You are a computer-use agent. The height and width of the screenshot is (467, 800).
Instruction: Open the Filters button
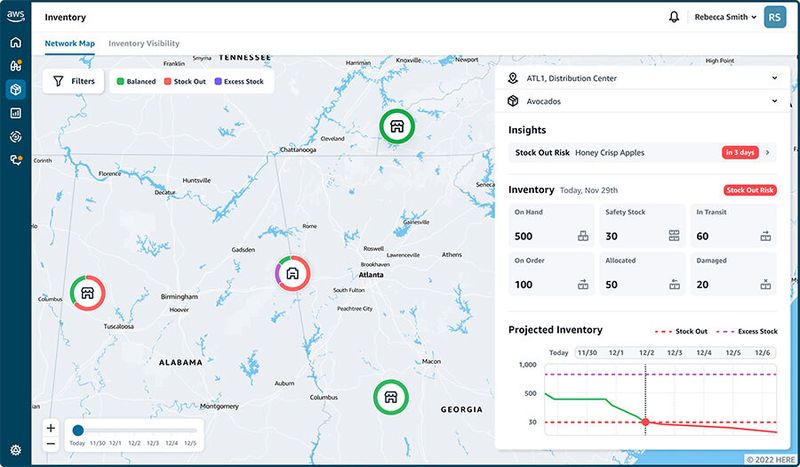tap(74, 81)
